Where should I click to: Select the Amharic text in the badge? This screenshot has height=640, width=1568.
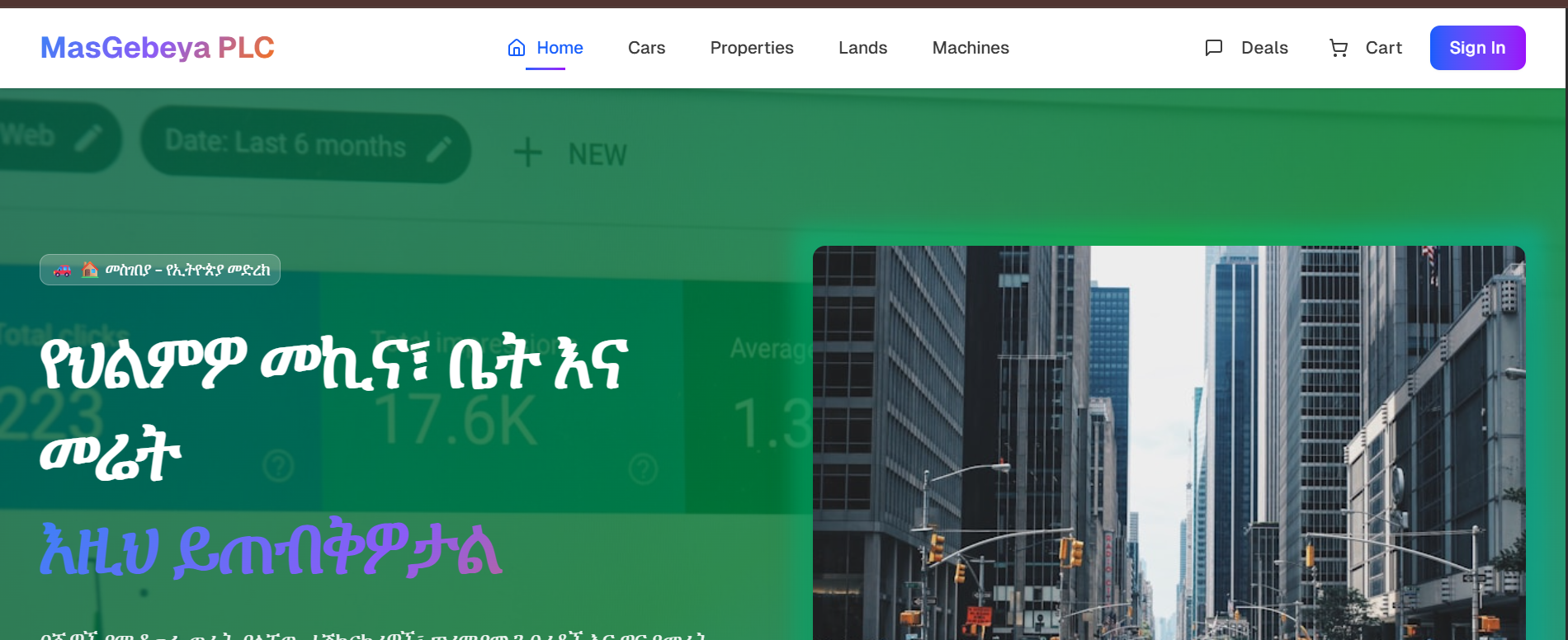[187, 270]
